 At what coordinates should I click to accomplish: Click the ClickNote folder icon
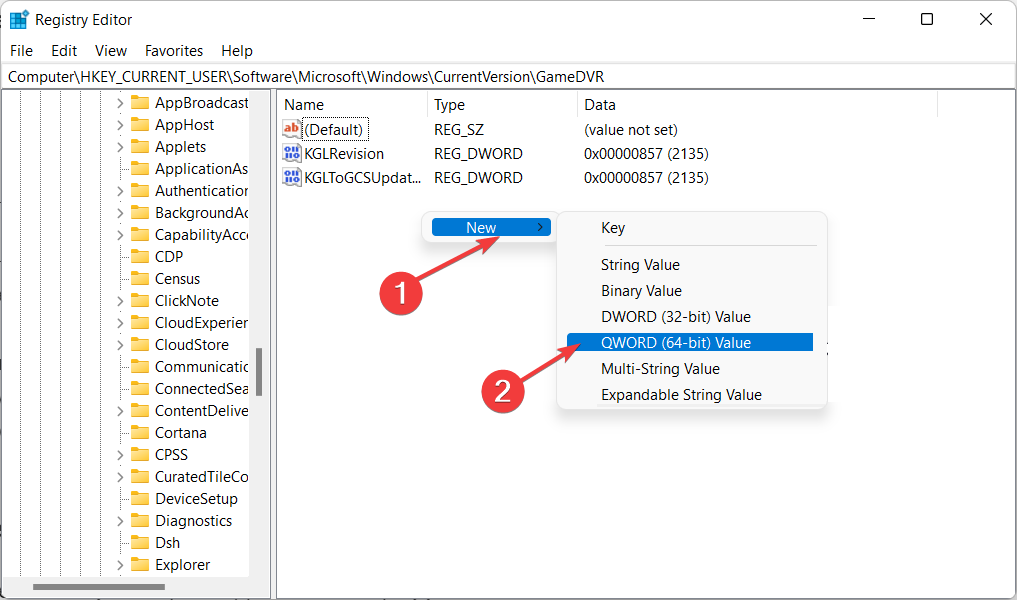coord(139,301)
